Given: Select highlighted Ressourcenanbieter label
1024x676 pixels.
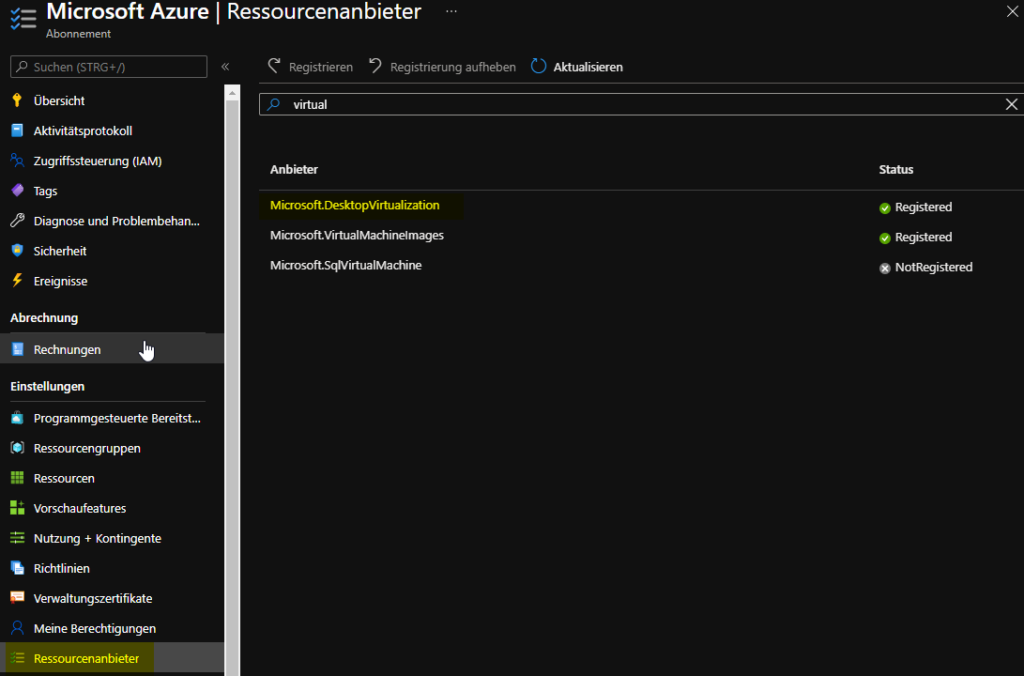Looking at the screenshot, I should tap(86, 659).
